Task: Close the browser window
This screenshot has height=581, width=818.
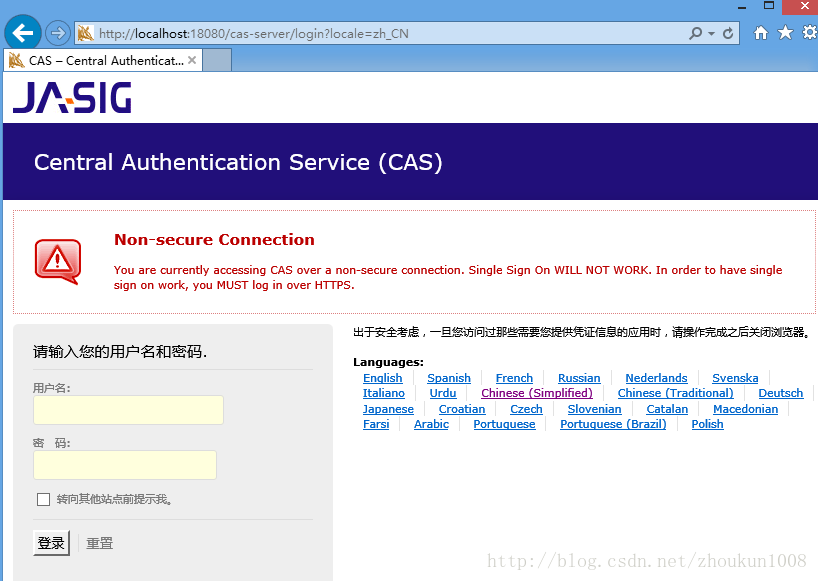Action: click(804, 6)
